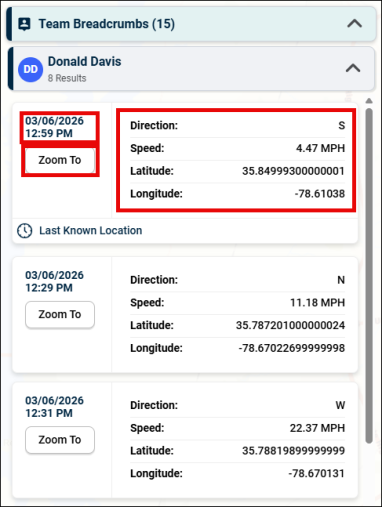382x507 pixels.
Task: Click the clock icon beside Last Known Location
Action: point(25,231)
